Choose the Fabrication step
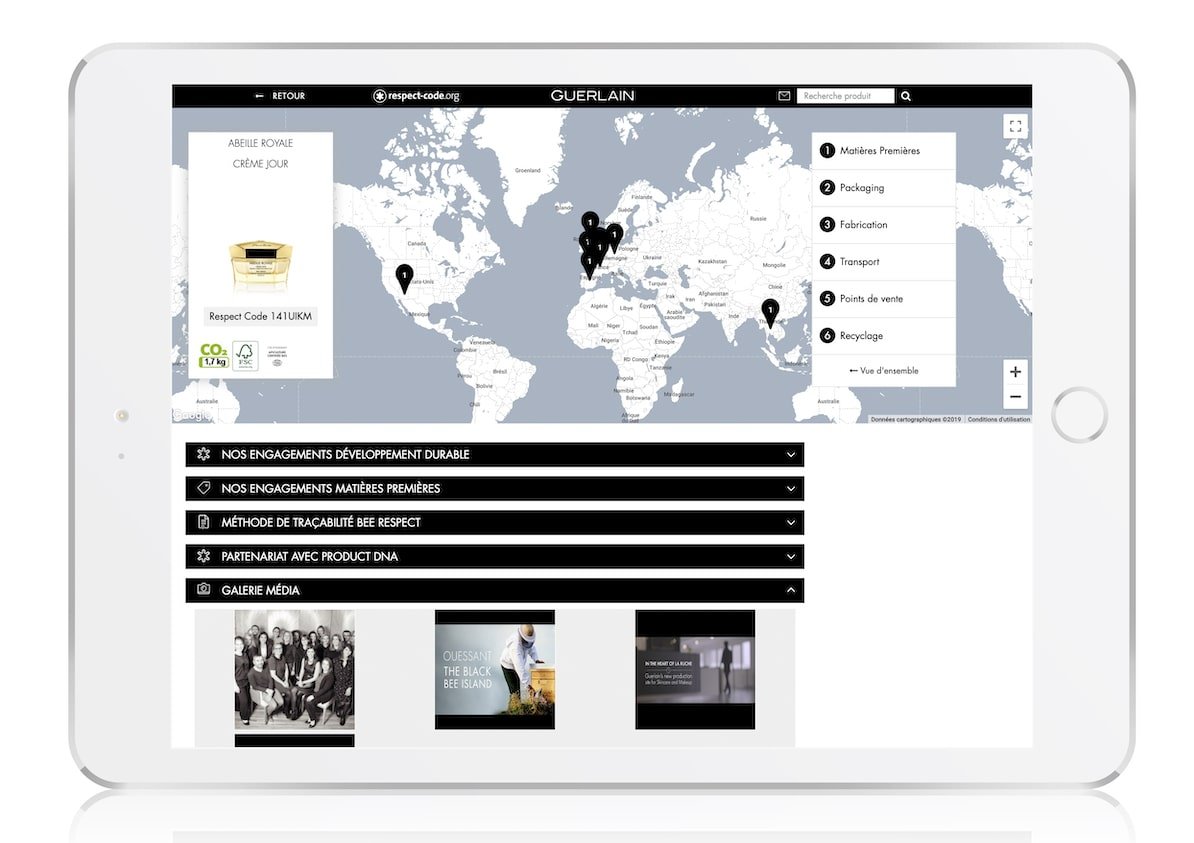 tap(883, 225)
